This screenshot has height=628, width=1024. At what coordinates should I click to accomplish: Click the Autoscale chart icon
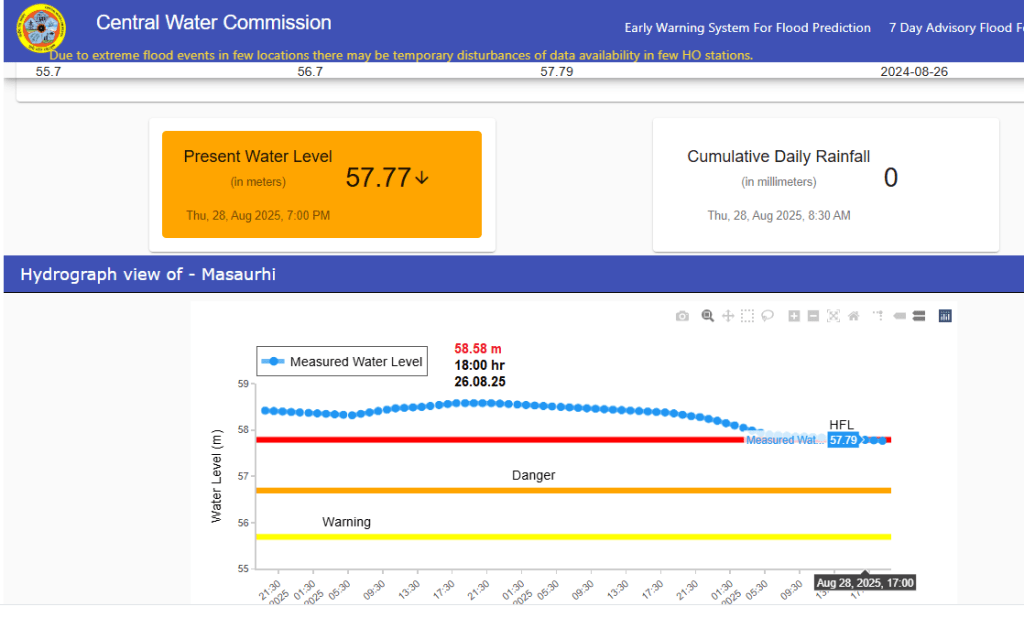[833, 316]
